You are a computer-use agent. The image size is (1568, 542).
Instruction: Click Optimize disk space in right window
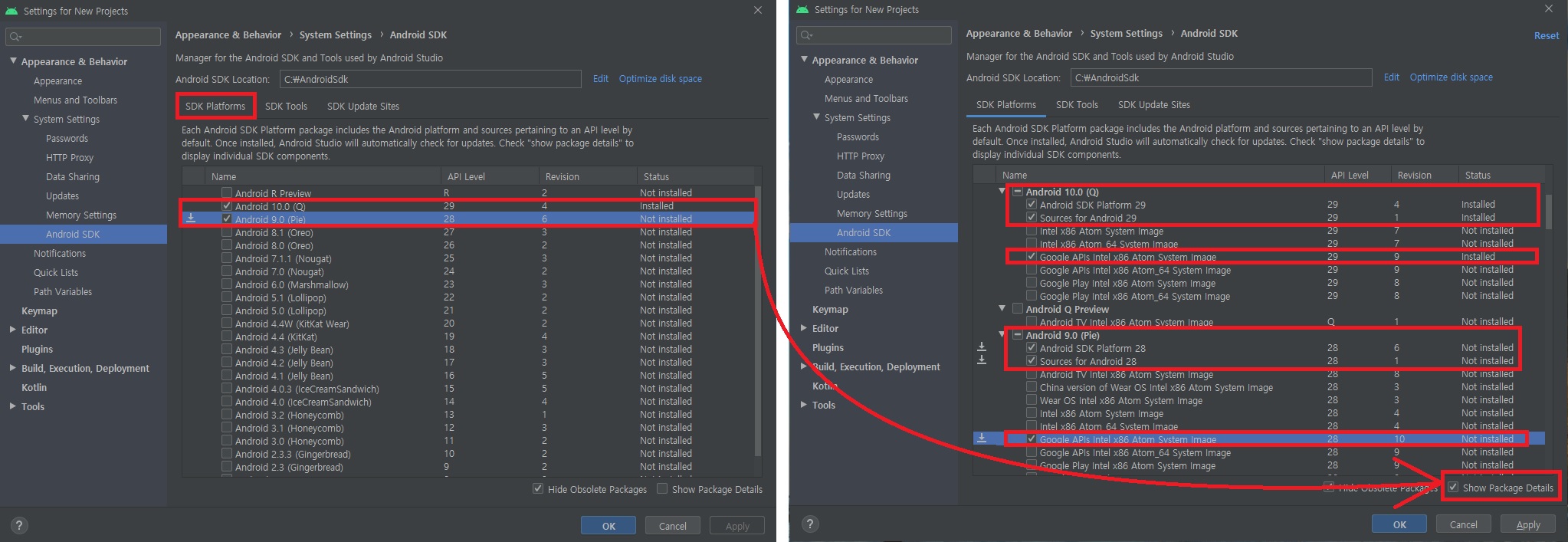click(1452, 77)
